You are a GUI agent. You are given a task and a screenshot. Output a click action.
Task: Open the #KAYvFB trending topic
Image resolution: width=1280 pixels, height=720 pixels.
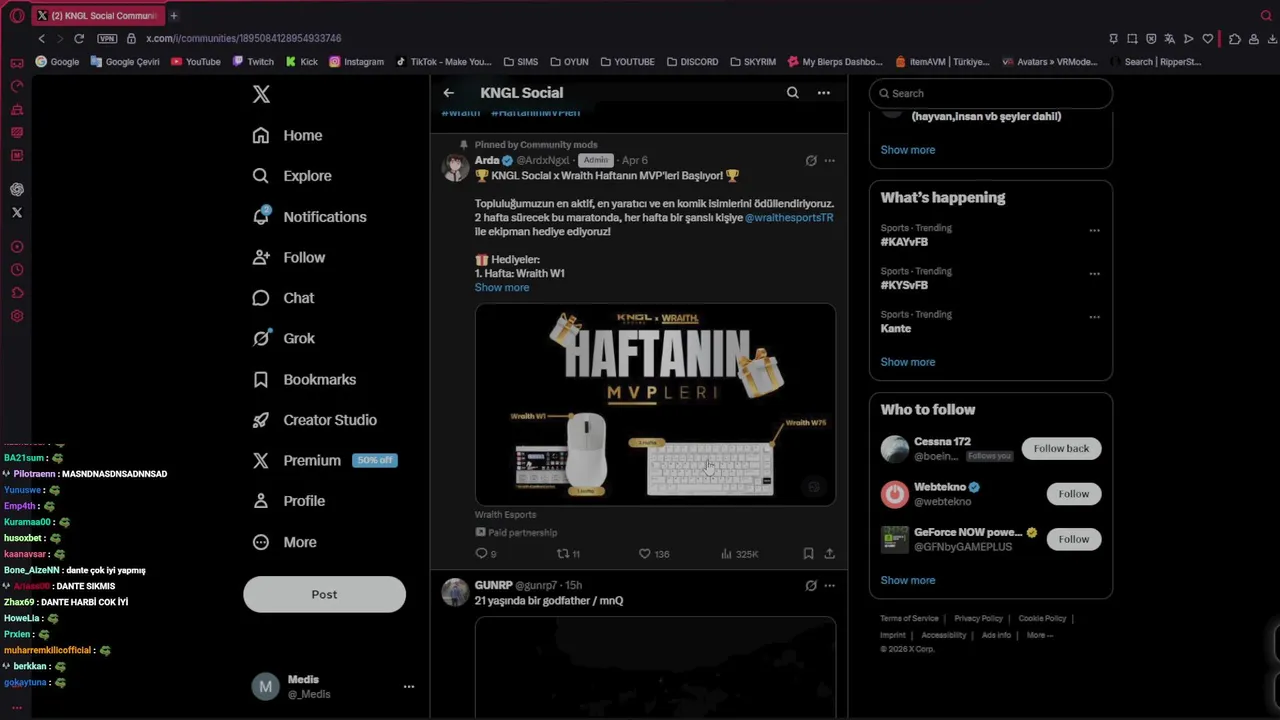[x=904, y=242]
